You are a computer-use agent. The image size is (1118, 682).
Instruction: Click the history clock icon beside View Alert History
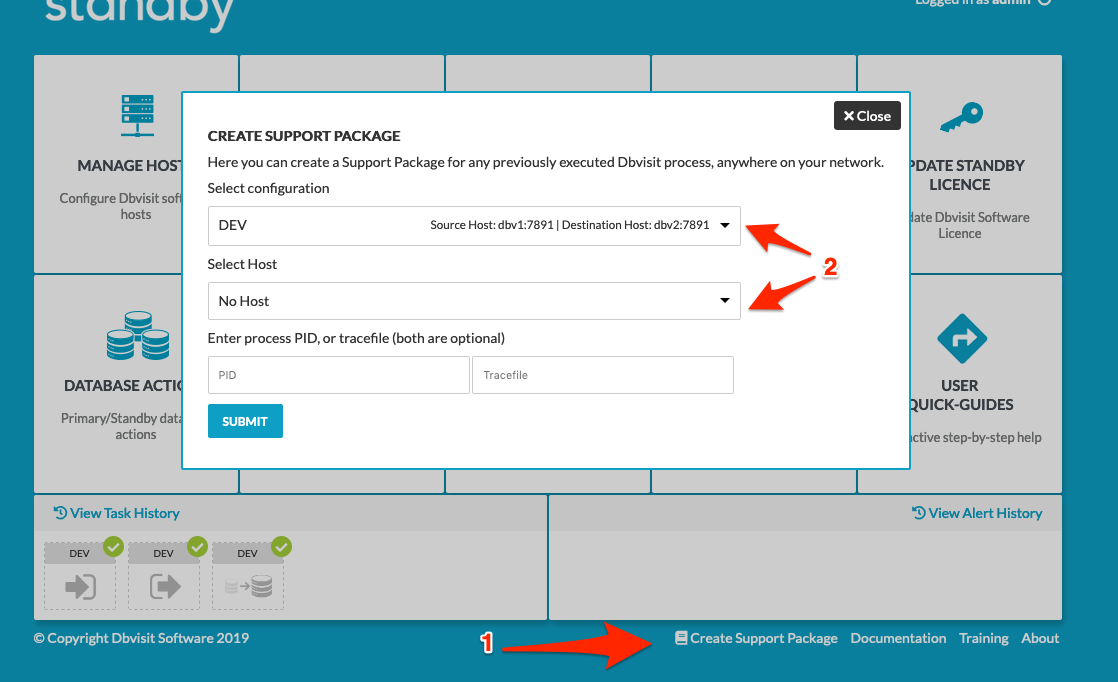(x=919, y=512)
